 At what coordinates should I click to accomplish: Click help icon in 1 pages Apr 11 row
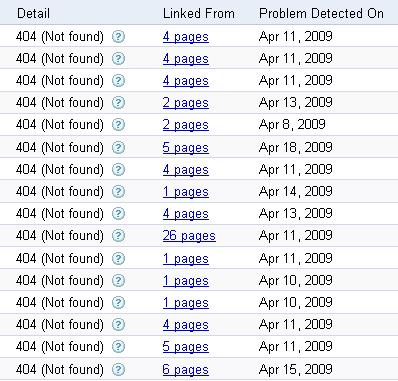[x=118, y=258]
